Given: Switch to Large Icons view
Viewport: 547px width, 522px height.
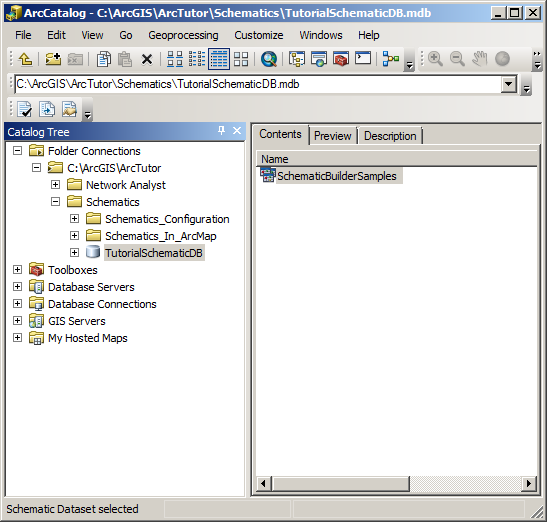Looking at the screenshot, I should [x=175, y=59].
